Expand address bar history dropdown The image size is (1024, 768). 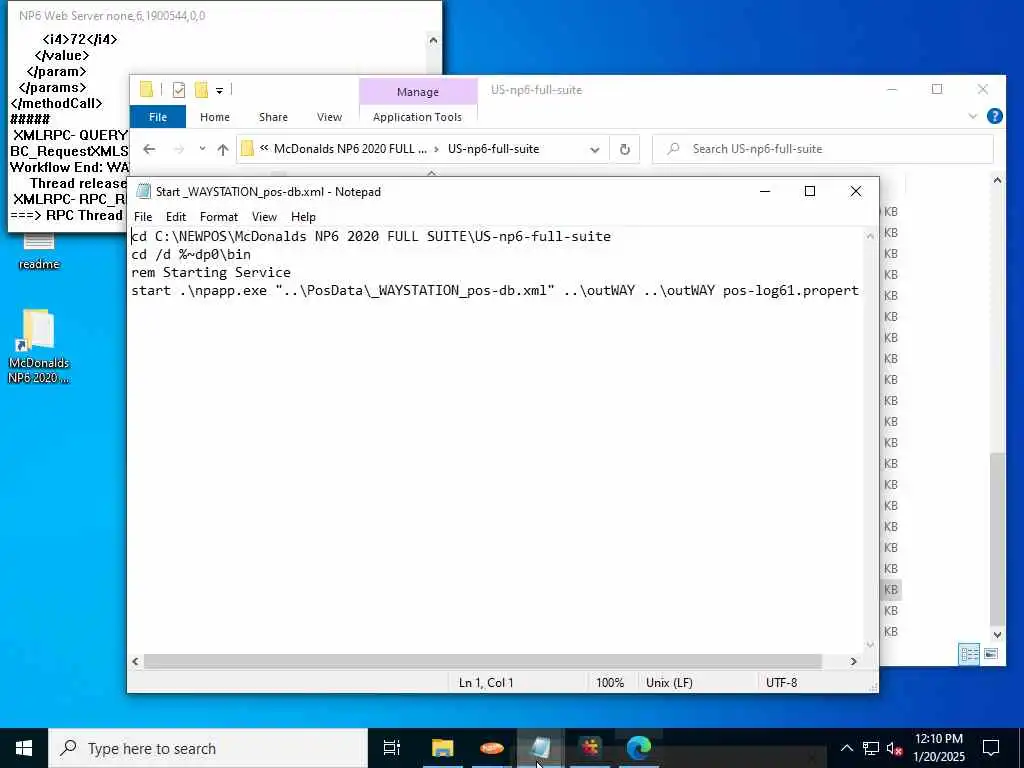(594, 150)
